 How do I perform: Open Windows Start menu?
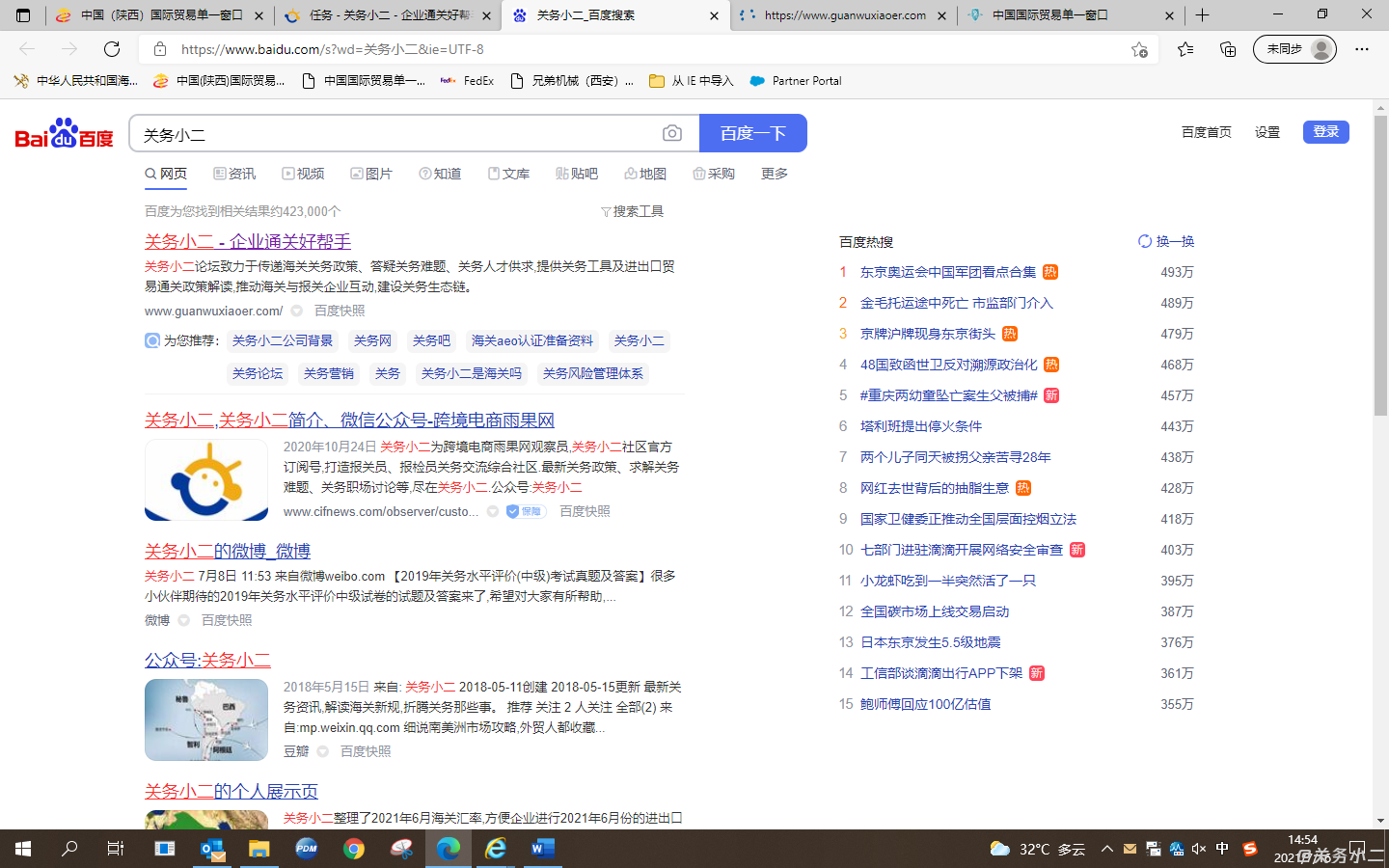coord(23,849)
